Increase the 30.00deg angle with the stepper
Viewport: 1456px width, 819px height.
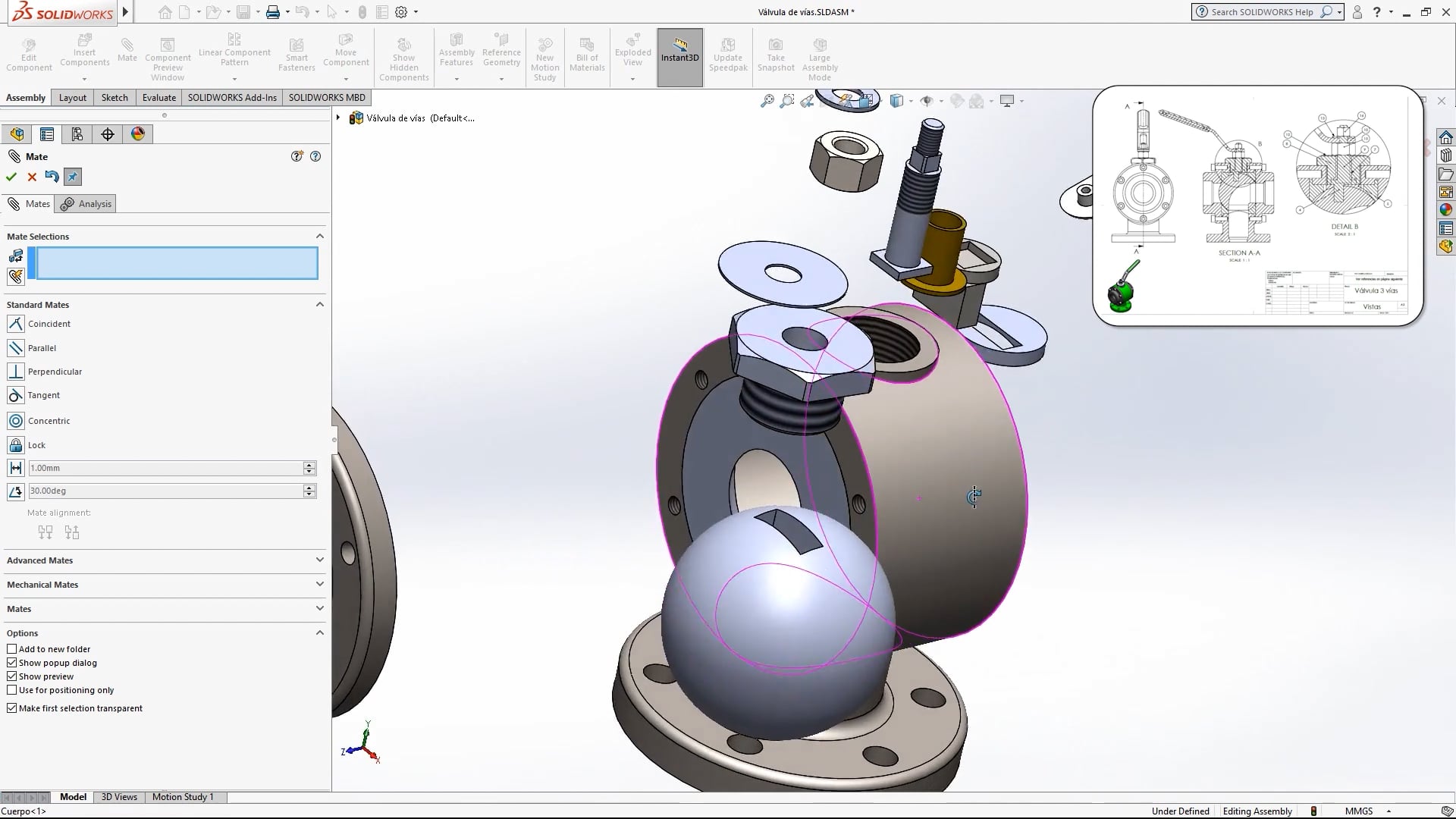309,488
